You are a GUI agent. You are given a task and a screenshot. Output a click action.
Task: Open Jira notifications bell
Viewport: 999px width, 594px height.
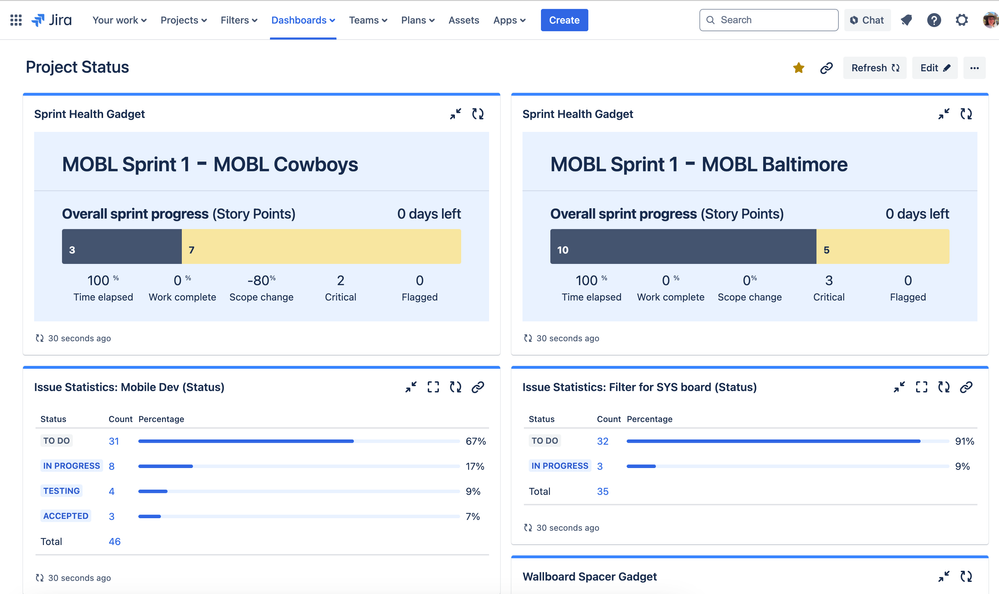click(906, 19)
